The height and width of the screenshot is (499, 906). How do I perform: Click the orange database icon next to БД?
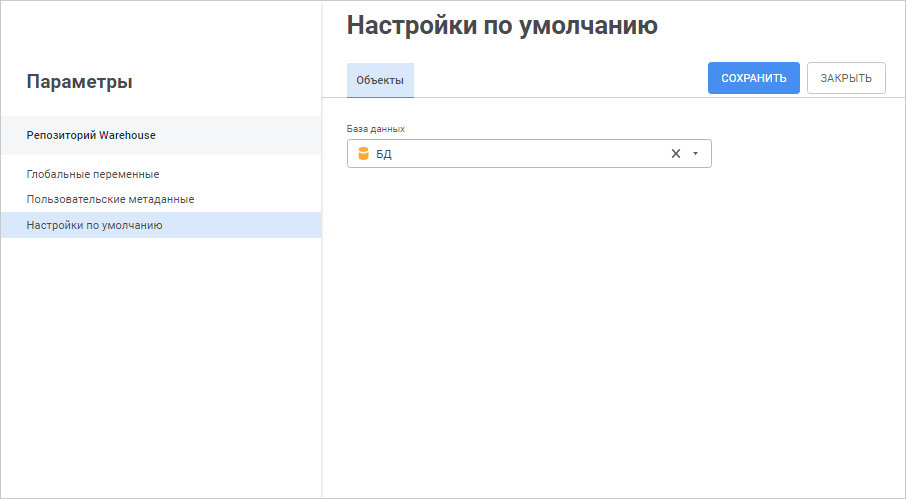pos(363,154)
